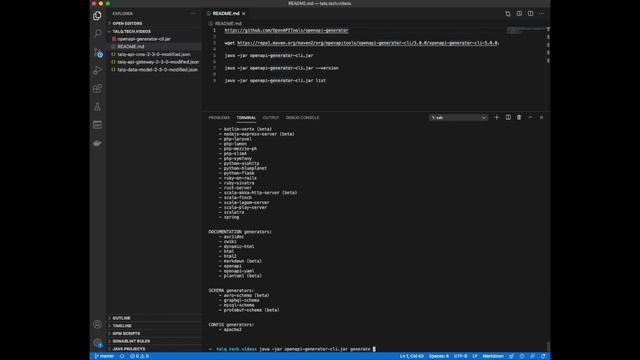Screen dimensions: 640x360
Task: Expand the Java Projects section
Action: tap(154, 349)
